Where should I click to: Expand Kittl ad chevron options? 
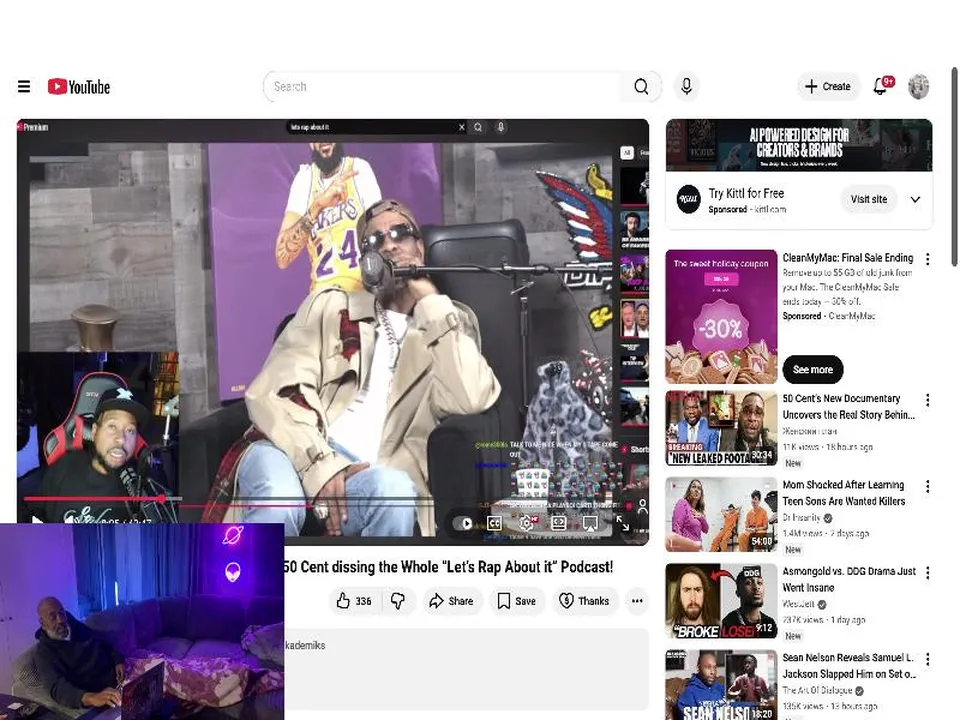915,200
